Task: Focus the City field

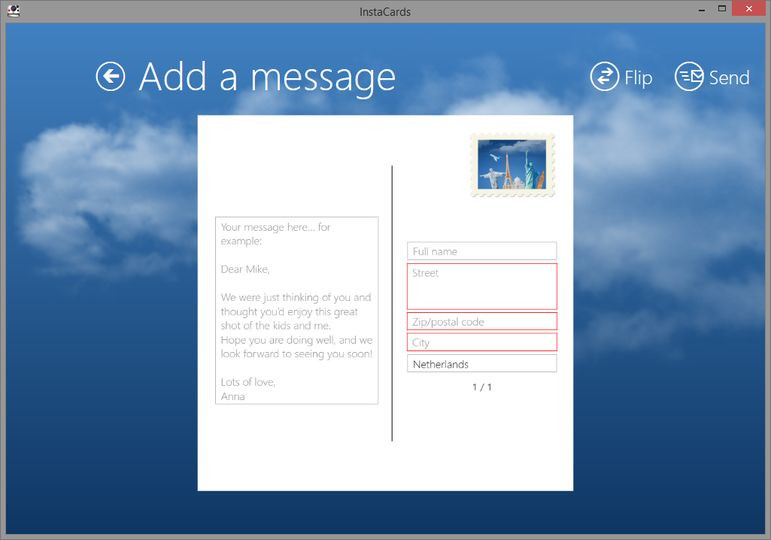Action: (482, 342)
